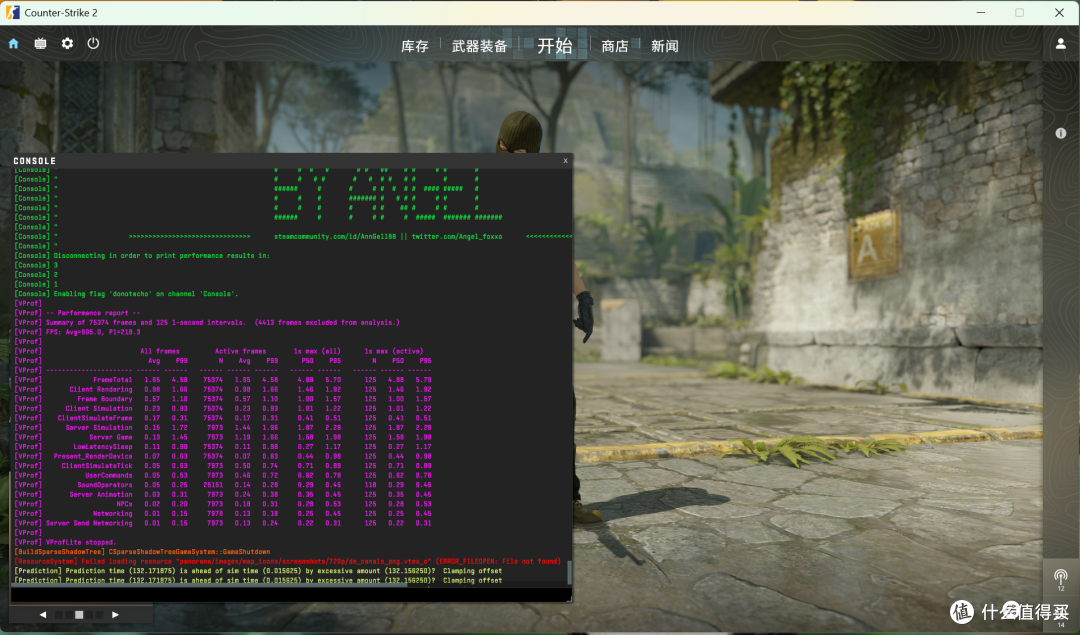Viewport: 1080px width, 635px height.
Task: Click the next right arrow below console
Action: (115, 614)
